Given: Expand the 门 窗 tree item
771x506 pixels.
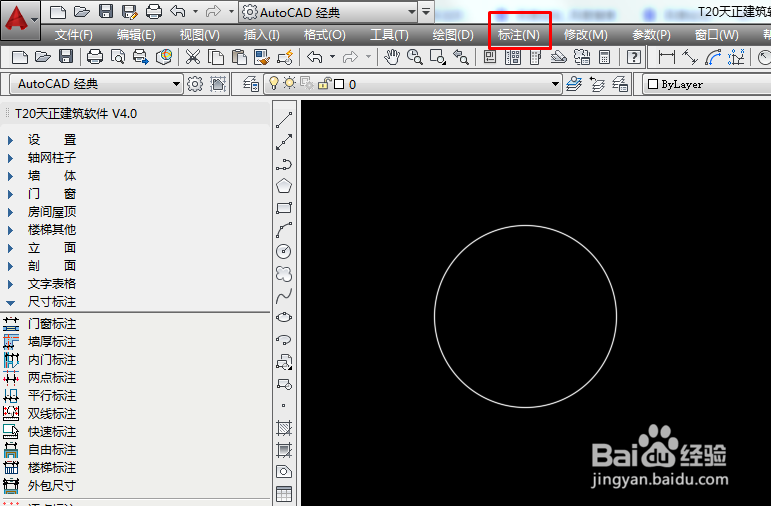Looking at the screenshot, I should [10, 194].
